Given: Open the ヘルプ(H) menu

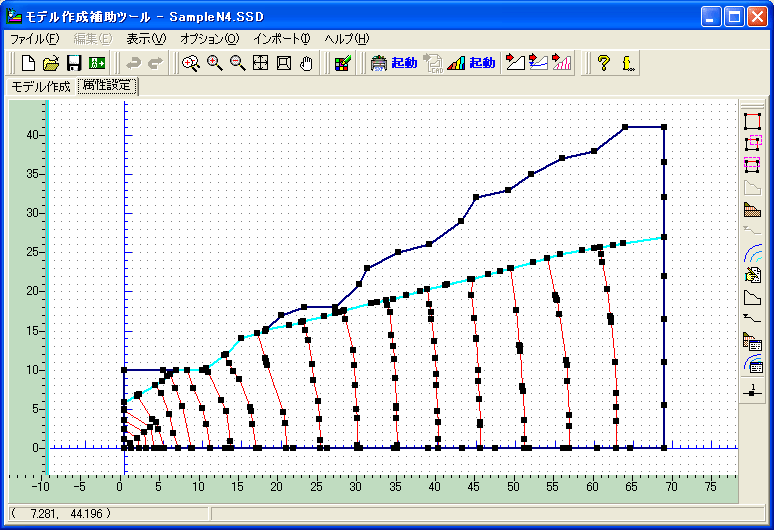Looking at the screenshot, I should click(347, 38).
